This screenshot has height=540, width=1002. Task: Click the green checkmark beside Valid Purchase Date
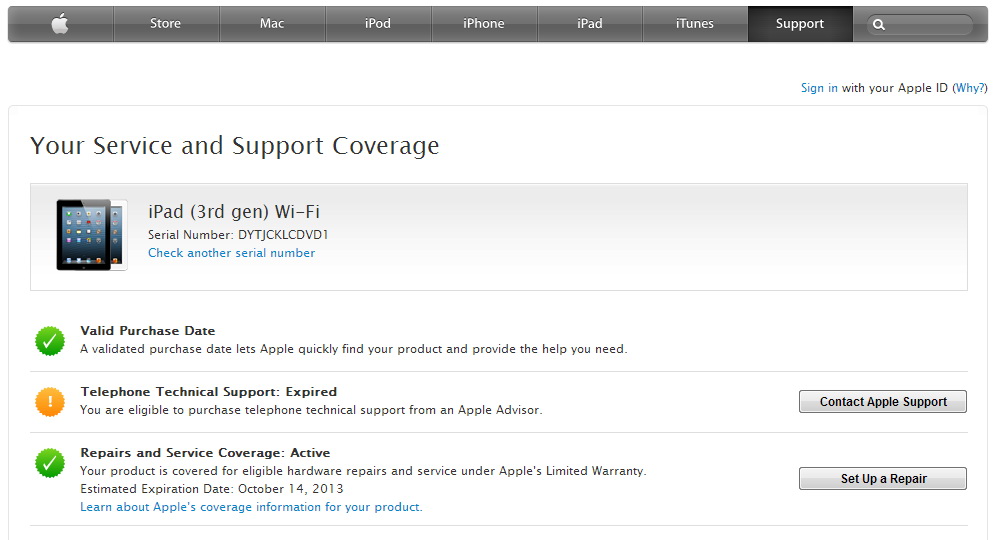click(50, 341)
